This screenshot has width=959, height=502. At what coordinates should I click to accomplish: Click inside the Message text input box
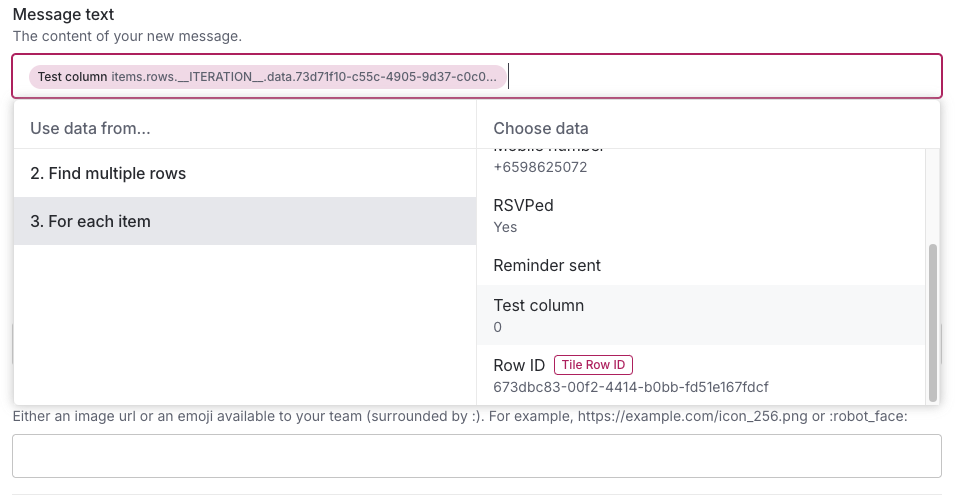720,76
